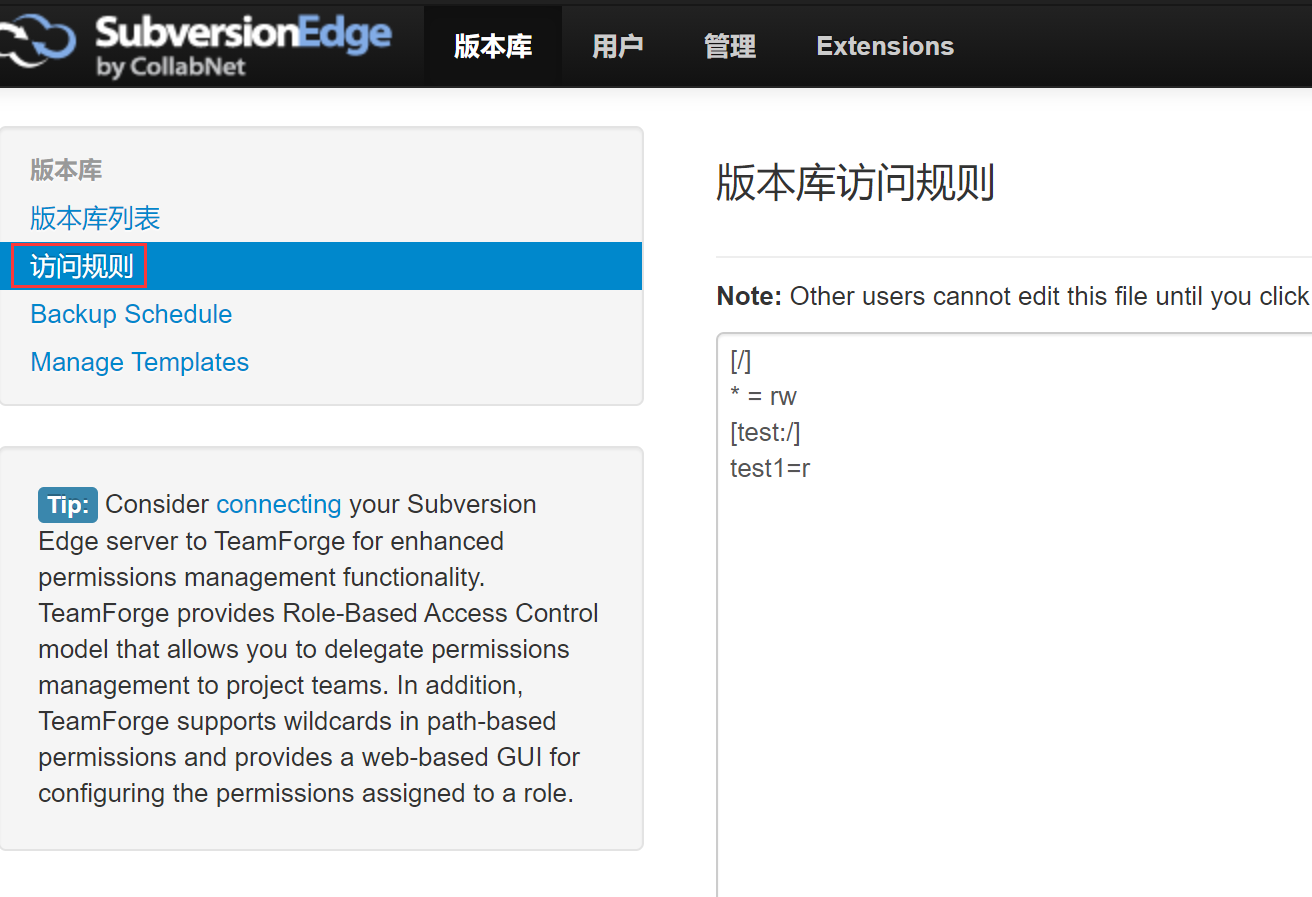1312x897 pixels.
Task: Switch to the 用户 navigation tab
Action: pyautogui.click(x=617, y=46)
